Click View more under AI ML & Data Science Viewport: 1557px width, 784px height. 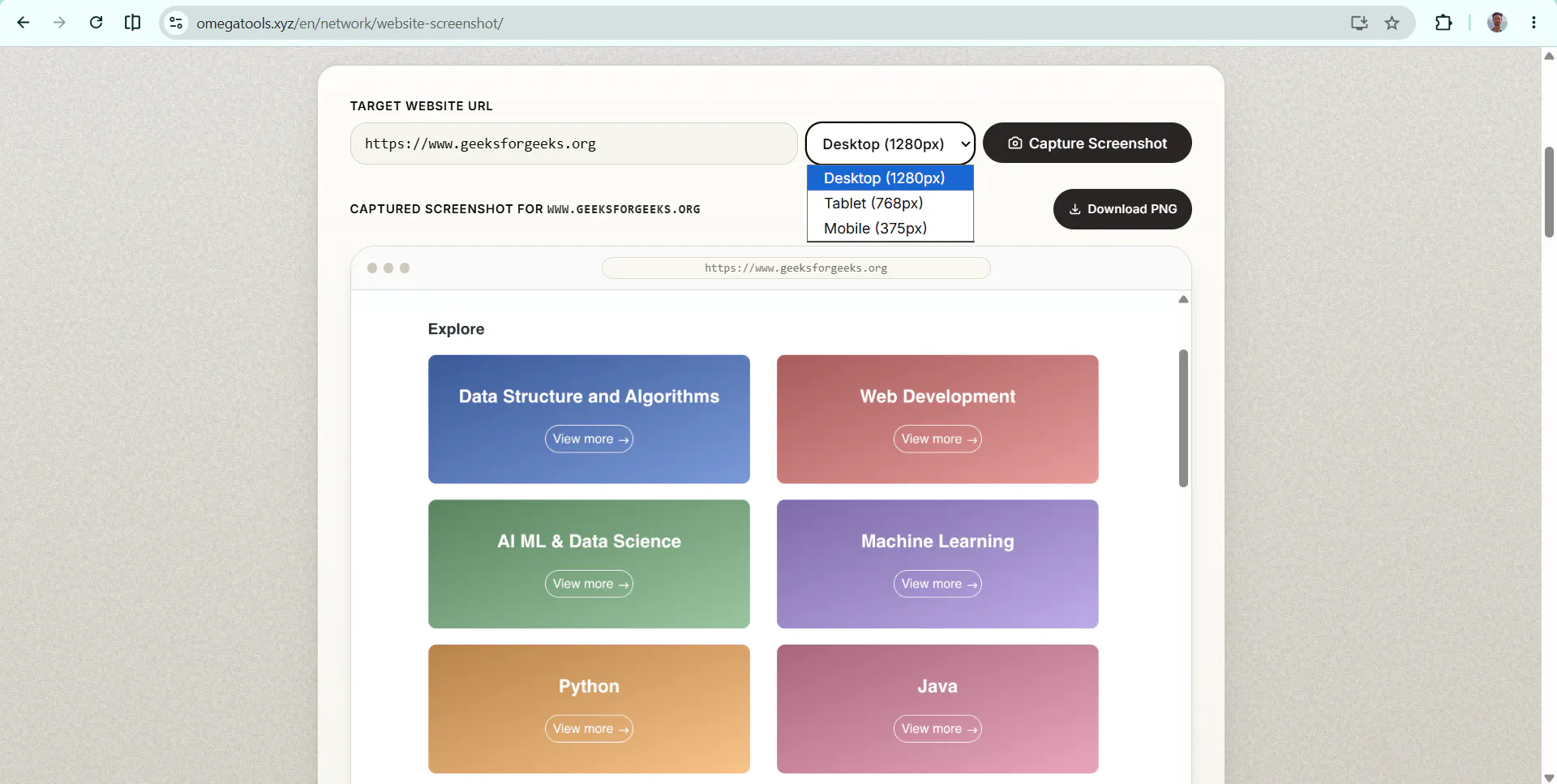click(589, 584)
